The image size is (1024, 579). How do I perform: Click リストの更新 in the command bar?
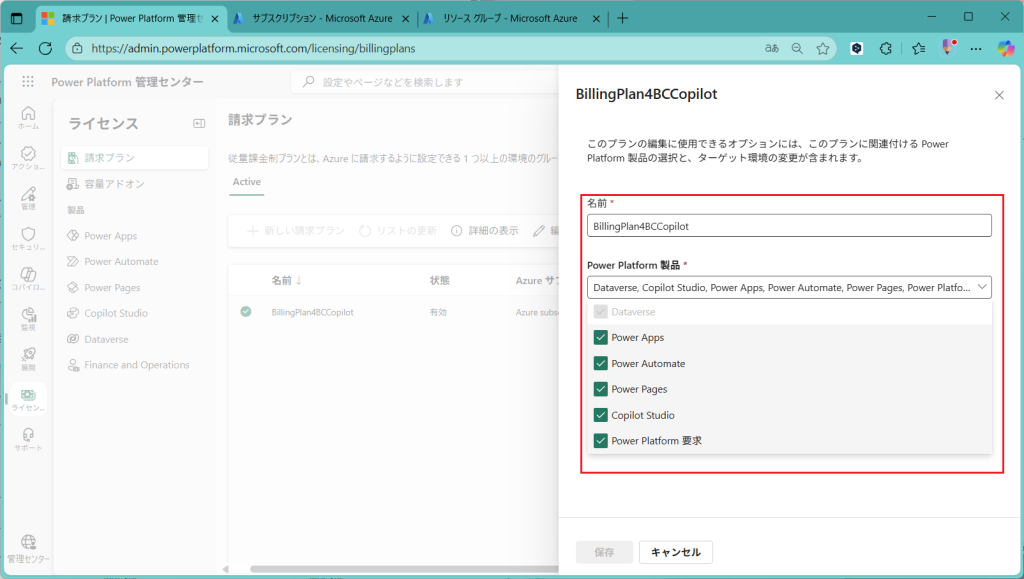(x=398, y=230)
